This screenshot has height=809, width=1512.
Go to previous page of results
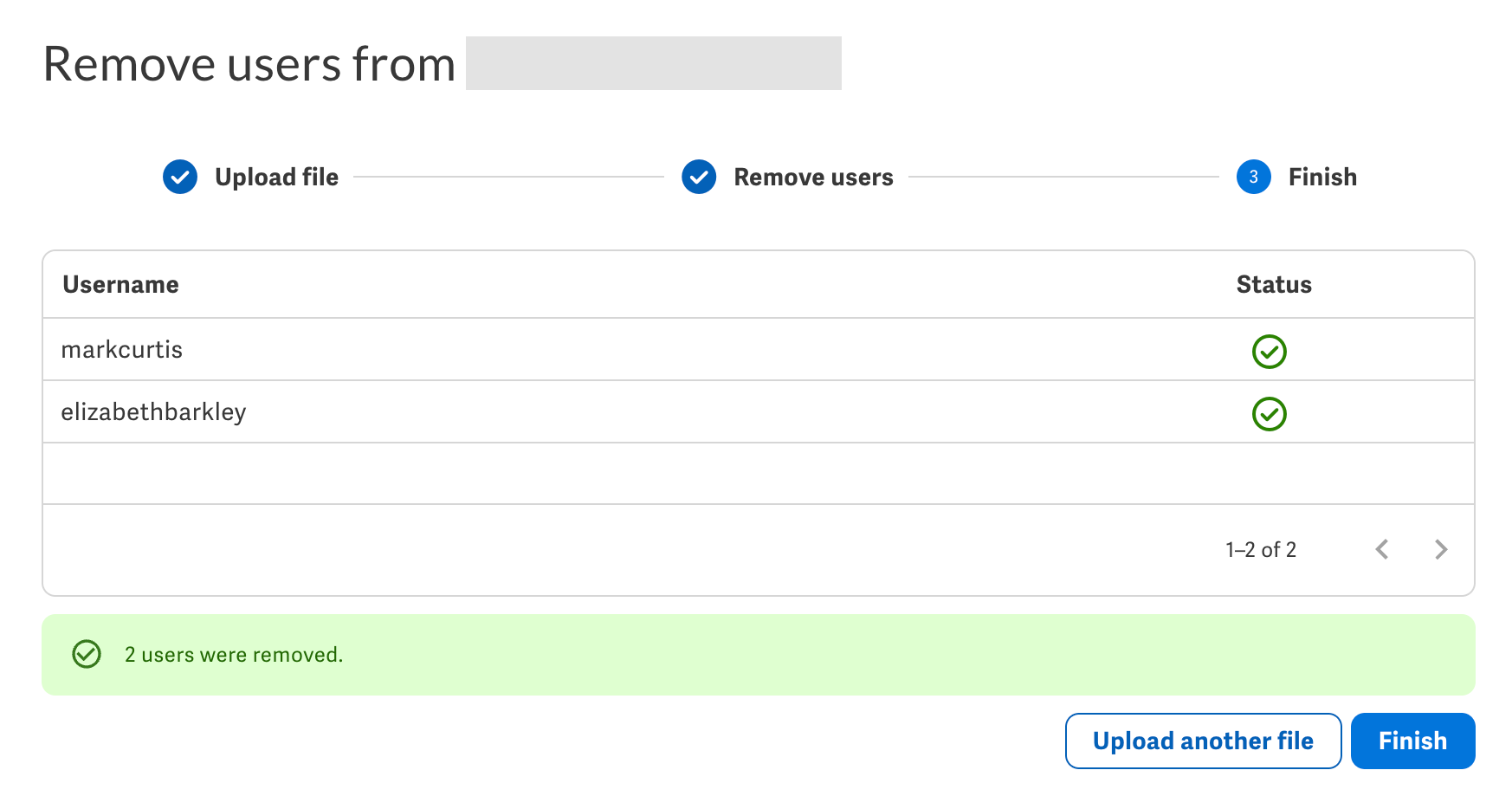click(x=1382, y=549)
